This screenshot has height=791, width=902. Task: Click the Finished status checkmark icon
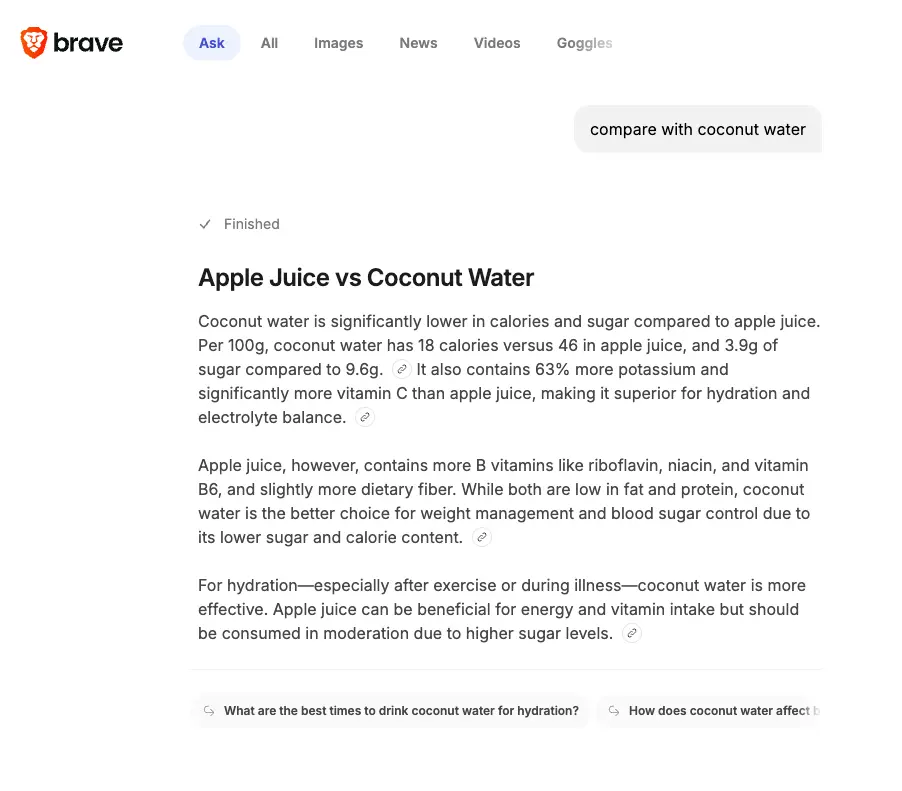(x=205, y=224)
